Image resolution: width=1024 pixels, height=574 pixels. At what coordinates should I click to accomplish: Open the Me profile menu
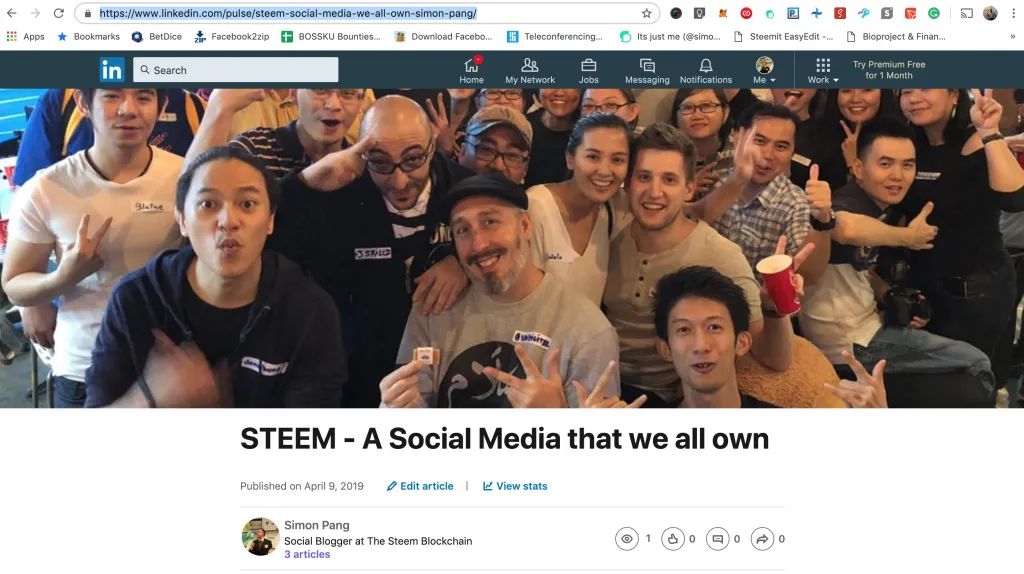[764, 71]
